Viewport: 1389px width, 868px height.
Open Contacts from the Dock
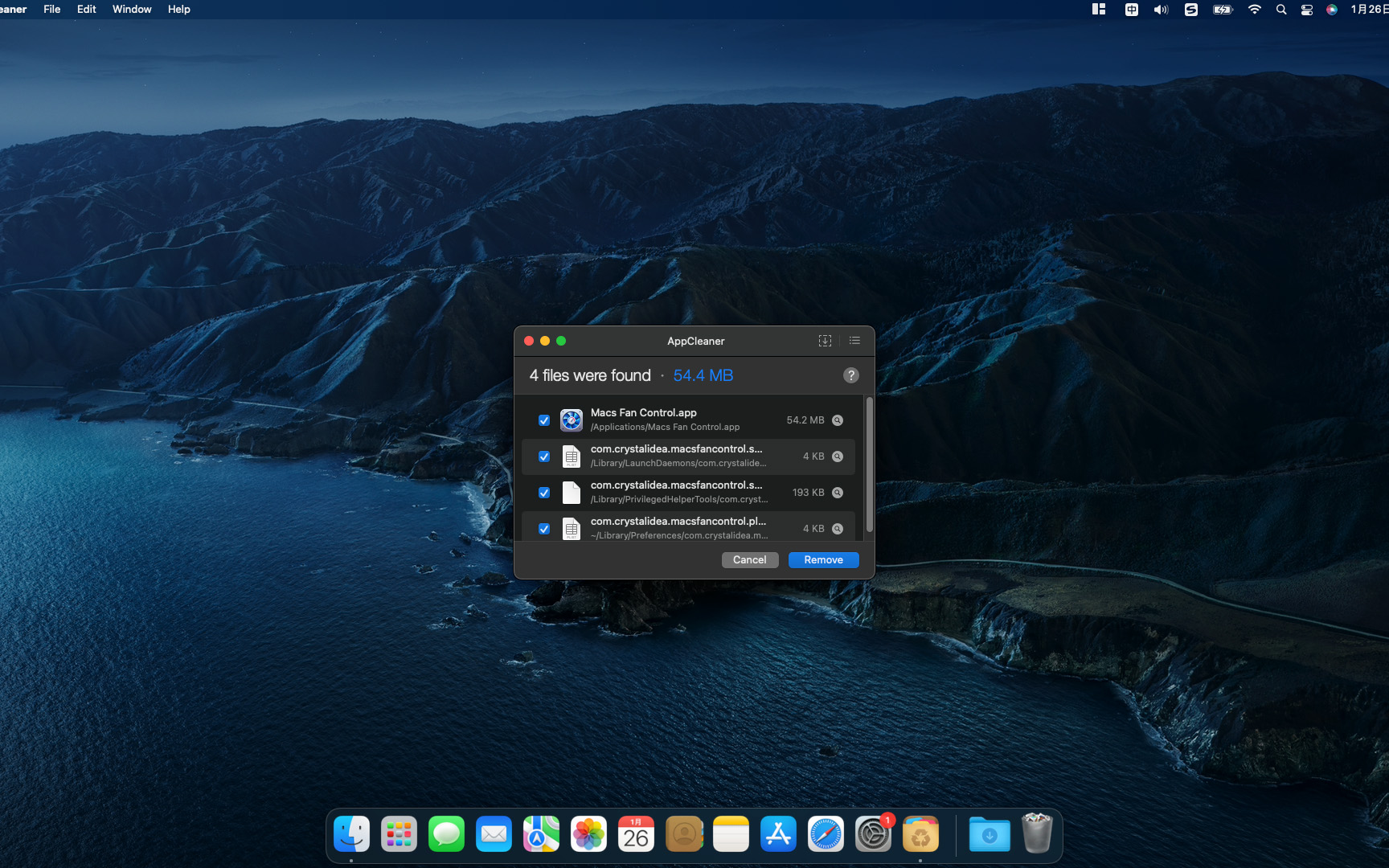pos(684,834)
